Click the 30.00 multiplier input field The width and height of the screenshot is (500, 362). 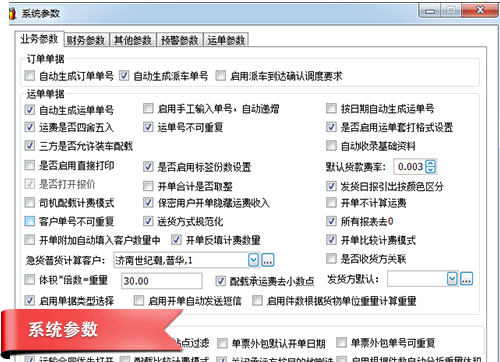click(x=162, y=281)
